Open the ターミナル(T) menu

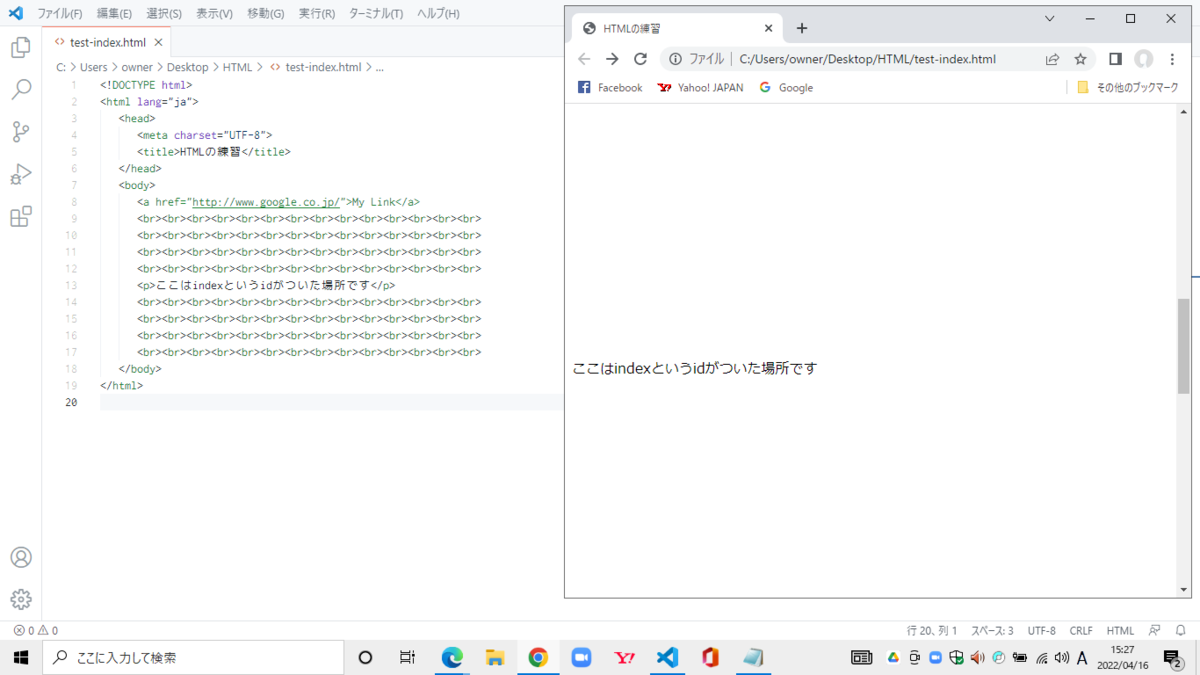tap(376, 14)
